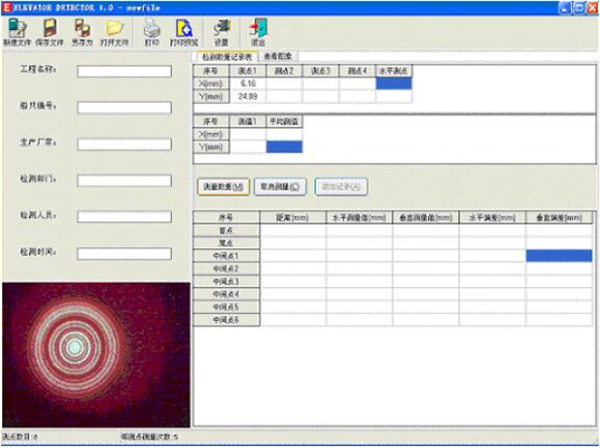The image size is (600, 447).
Task: Select the 检测数据记录表 tab
Action: tap(229, 58)
